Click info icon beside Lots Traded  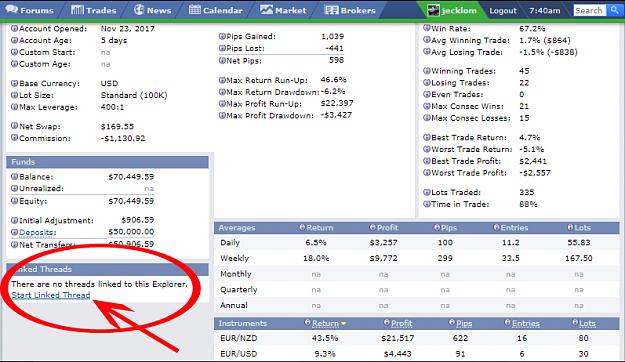(427, 192)
